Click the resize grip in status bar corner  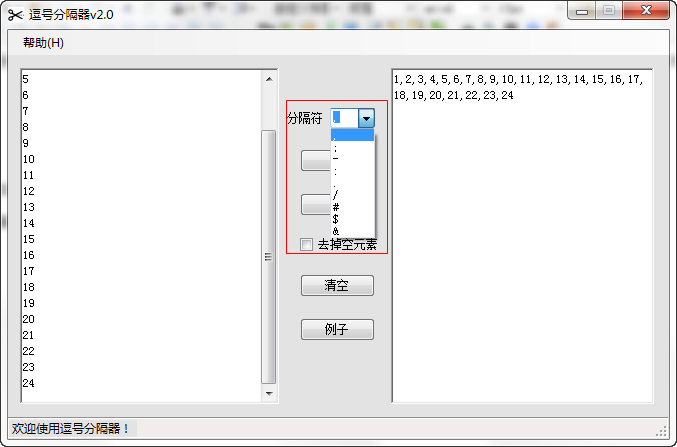(x=661, y=431)
